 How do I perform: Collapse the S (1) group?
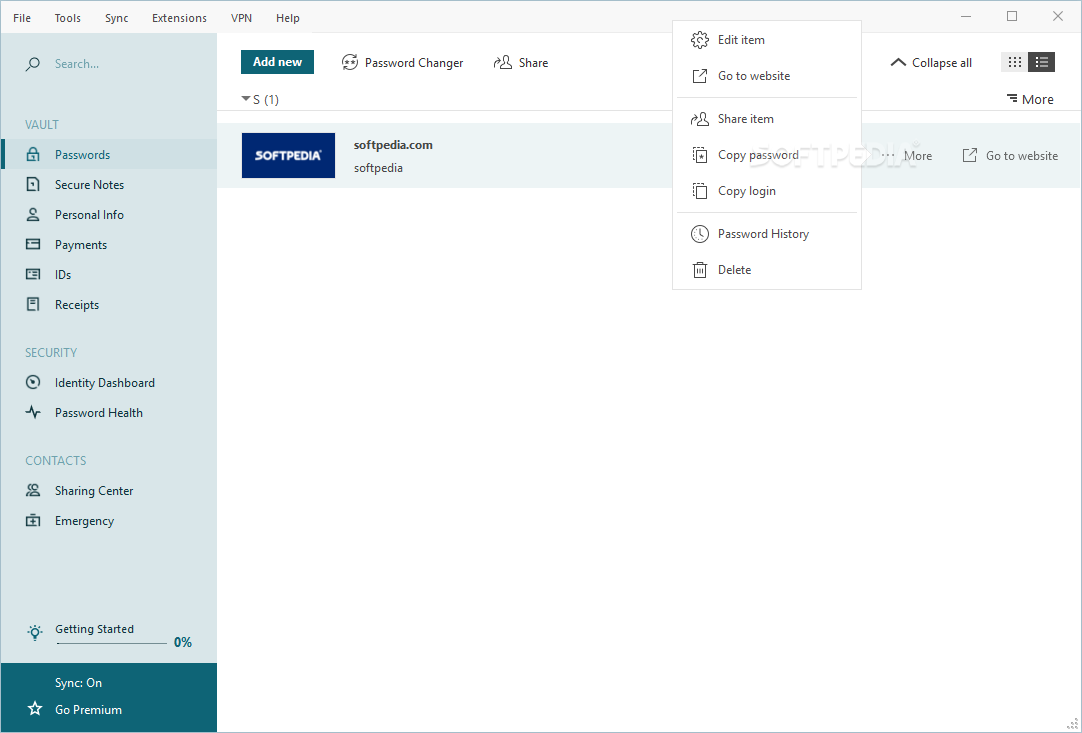[245, 99]
